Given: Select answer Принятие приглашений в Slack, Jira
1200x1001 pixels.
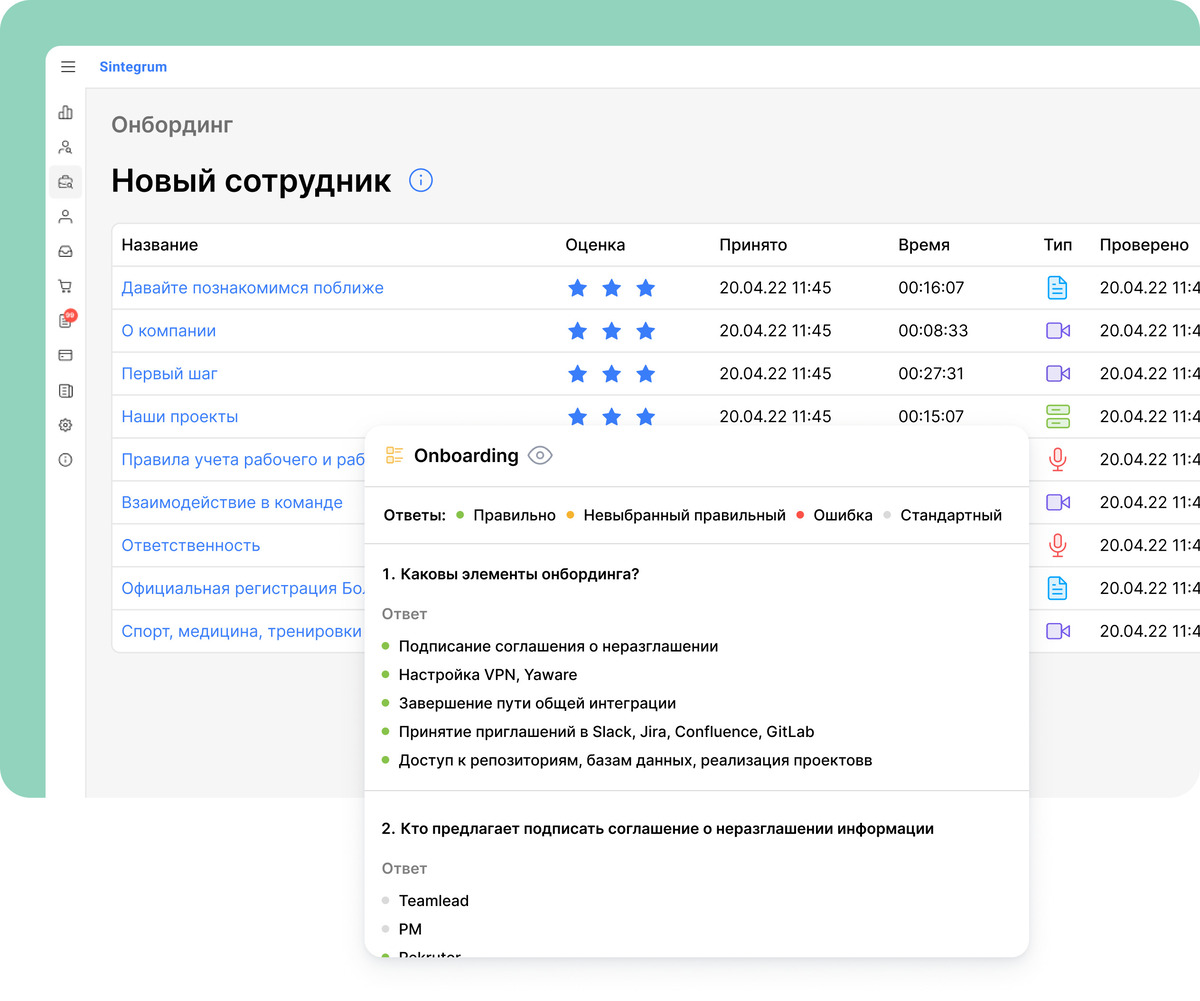Looking at the screenshot, I should coord(606,732).
